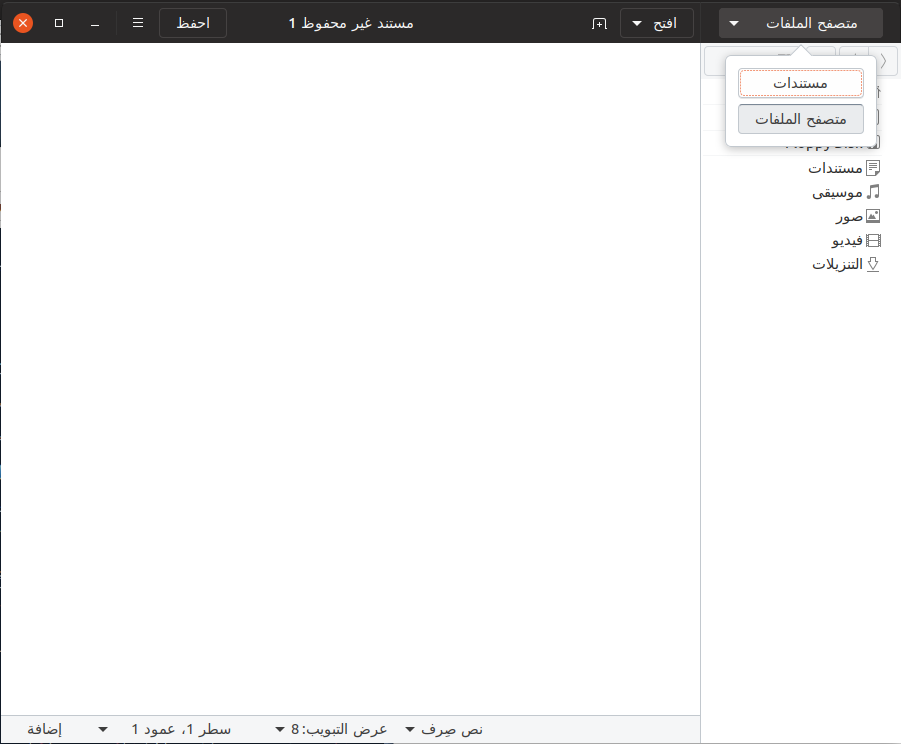Minimize the text editor window
This screenshot has height=744, width=901.
pos(95,23)
